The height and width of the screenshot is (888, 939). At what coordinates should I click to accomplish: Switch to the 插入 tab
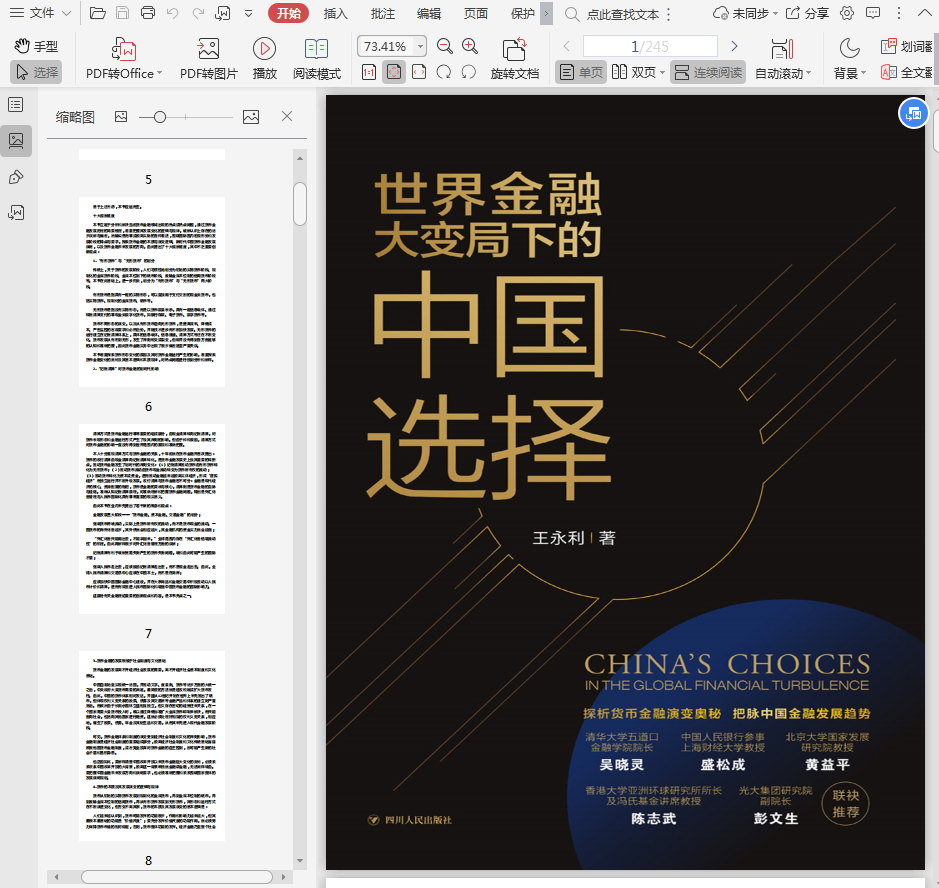click(x=335, y=13)
